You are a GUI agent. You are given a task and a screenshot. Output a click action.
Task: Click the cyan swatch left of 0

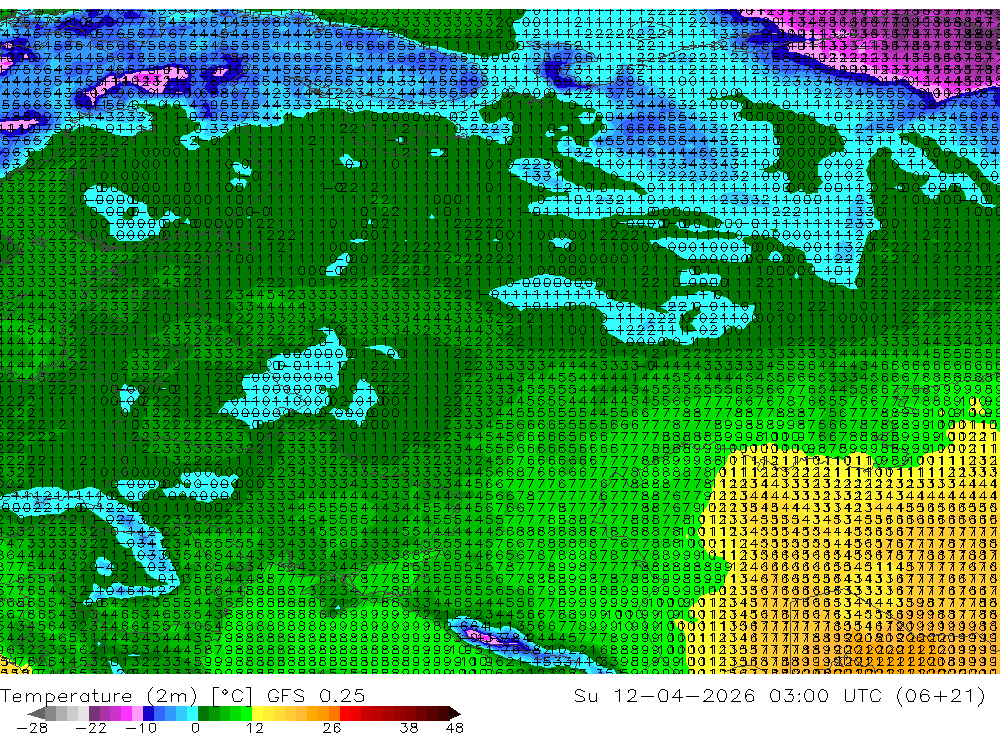point(192,713)
